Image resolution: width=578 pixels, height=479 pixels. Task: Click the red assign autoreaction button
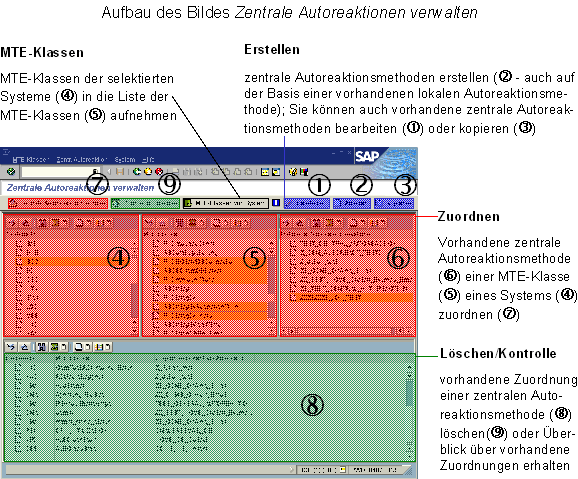(x=58, y=203)
